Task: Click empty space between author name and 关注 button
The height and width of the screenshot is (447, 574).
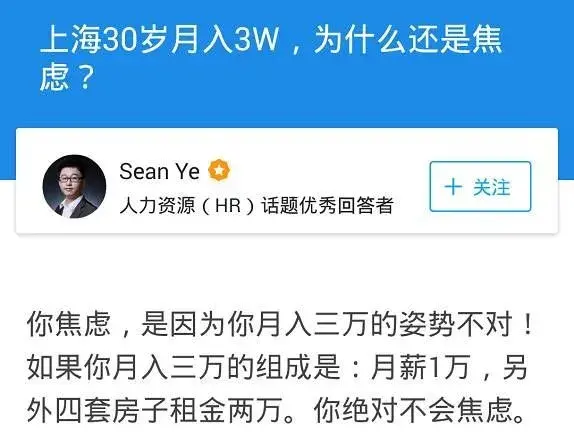Action: [329, 171]
